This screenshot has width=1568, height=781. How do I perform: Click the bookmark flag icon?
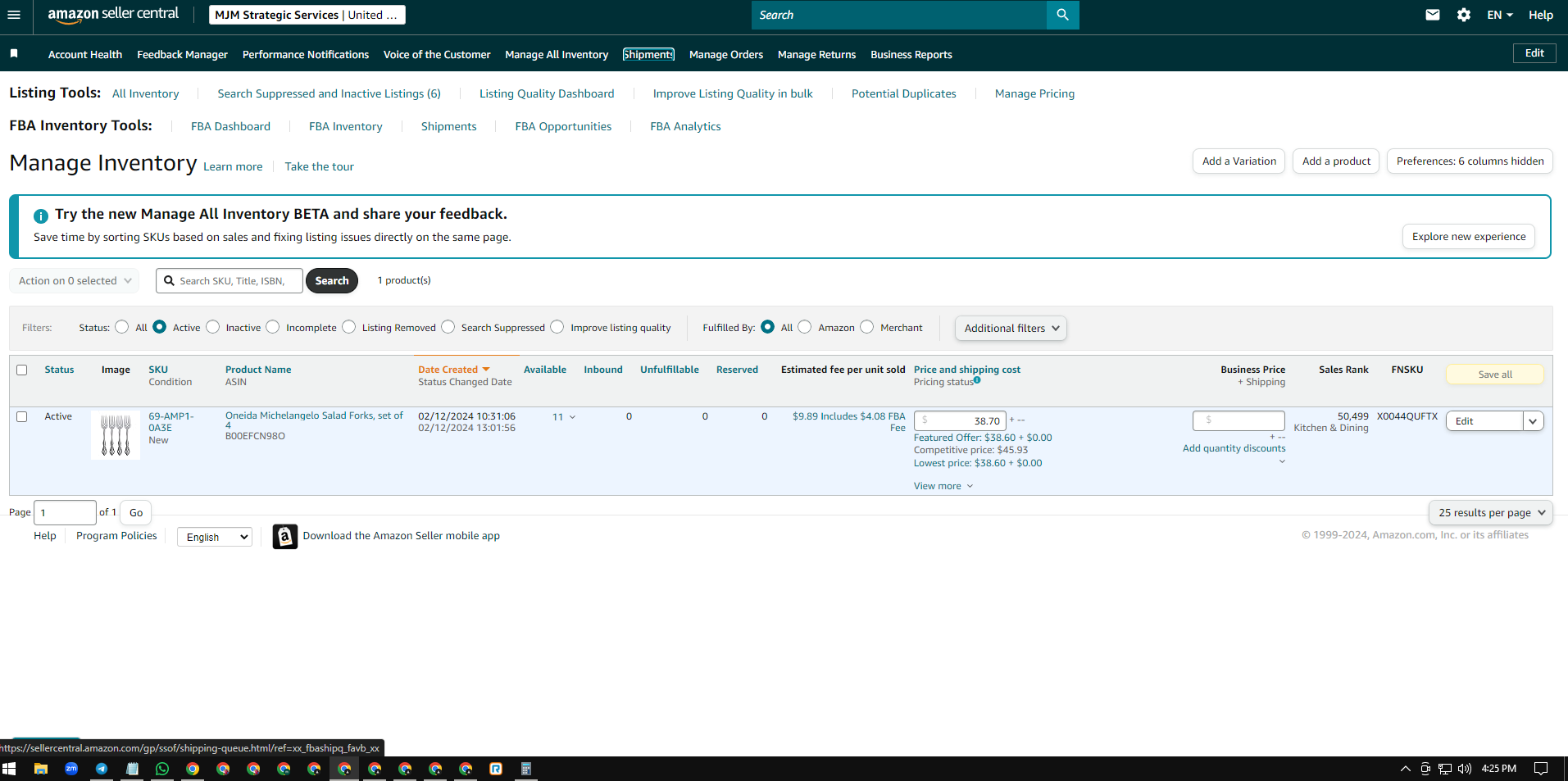[14, 53]
